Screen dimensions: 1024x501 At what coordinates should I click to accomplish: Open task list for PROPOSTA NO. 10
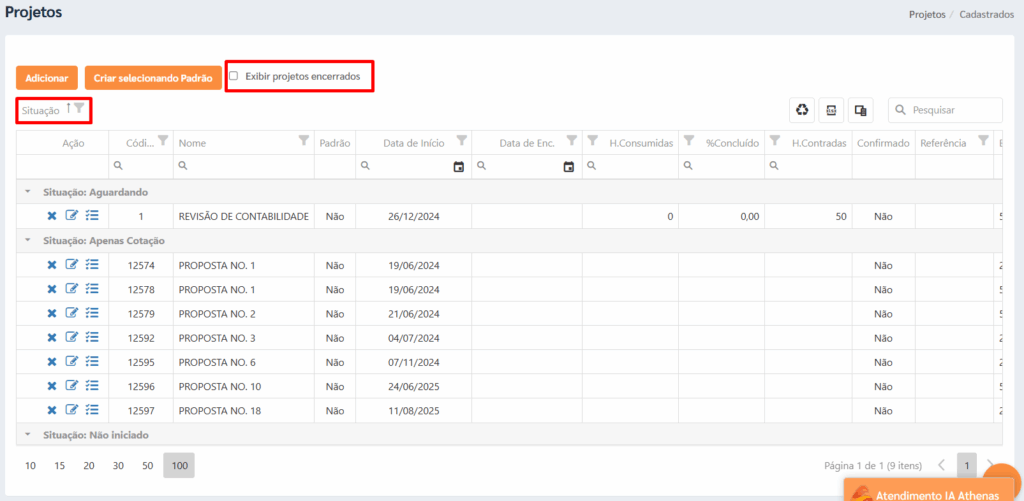pos(92,385)
